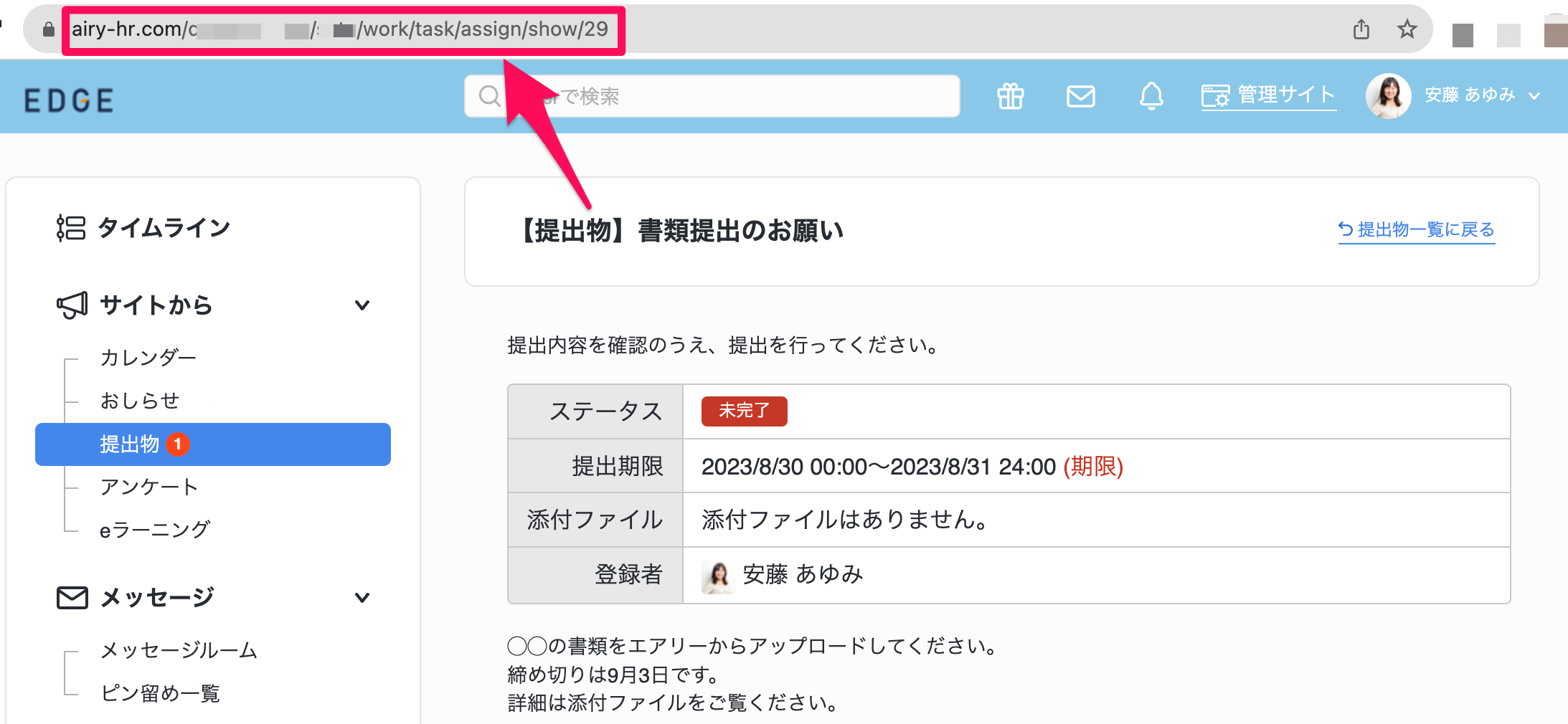Image resolution: width=1568 pixels, height=724 pixels.
Task: Open the mail envelope icon in header
Action: click(1080, 95)
